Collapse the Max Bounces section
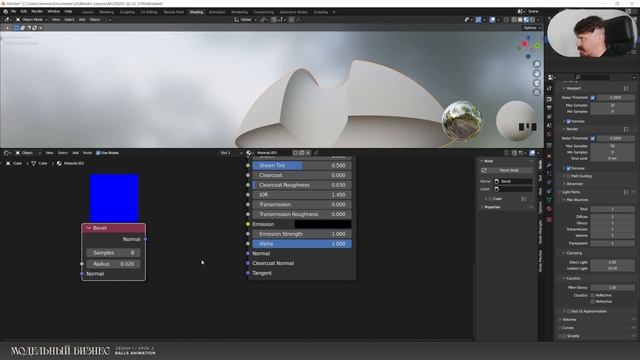 click(x=576, y=200)
